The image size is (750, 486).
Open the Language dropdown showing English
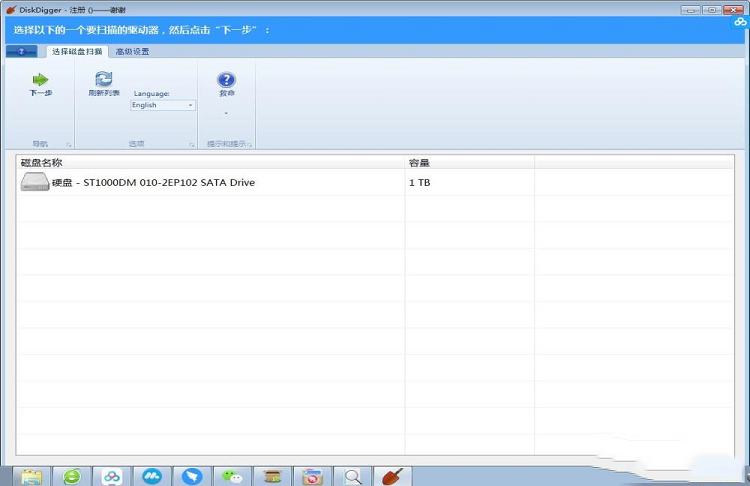pos(163,105)
